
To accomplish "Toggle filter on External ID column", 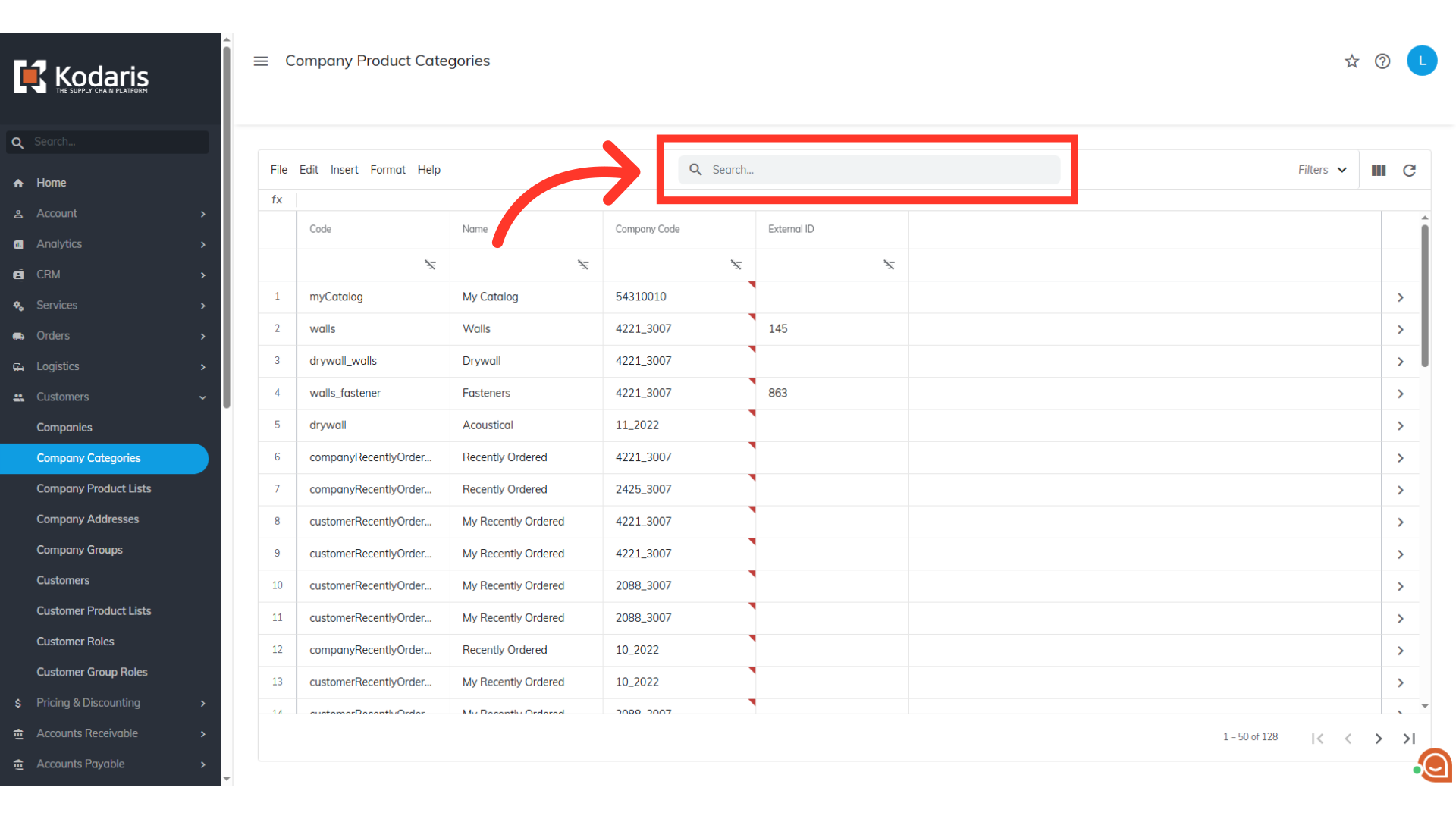I will pyautogui.click(x=889, y=265).
